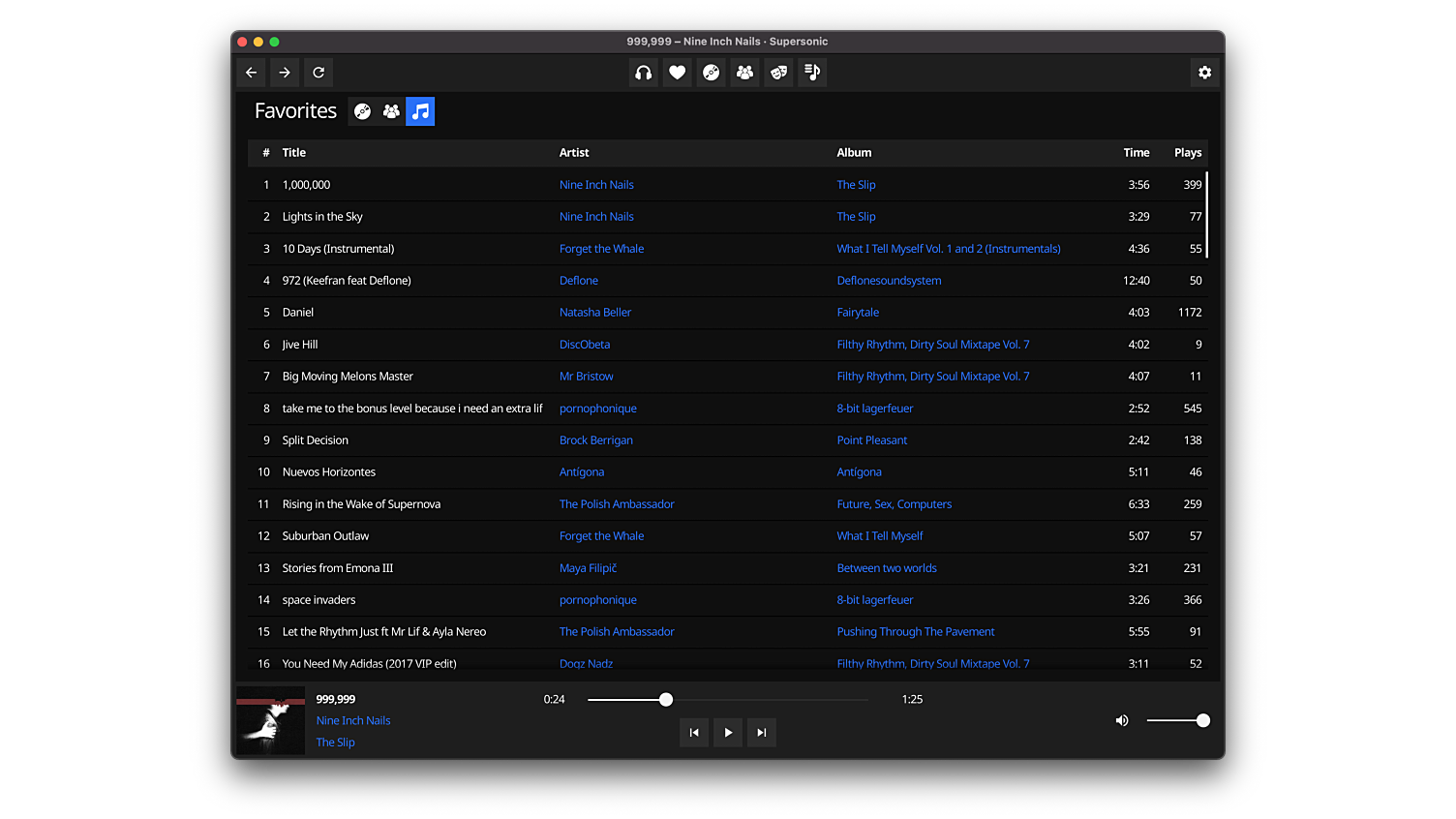Go to Albums page in toolbar
1456x819 pixels.
click(x=712, y=73)
